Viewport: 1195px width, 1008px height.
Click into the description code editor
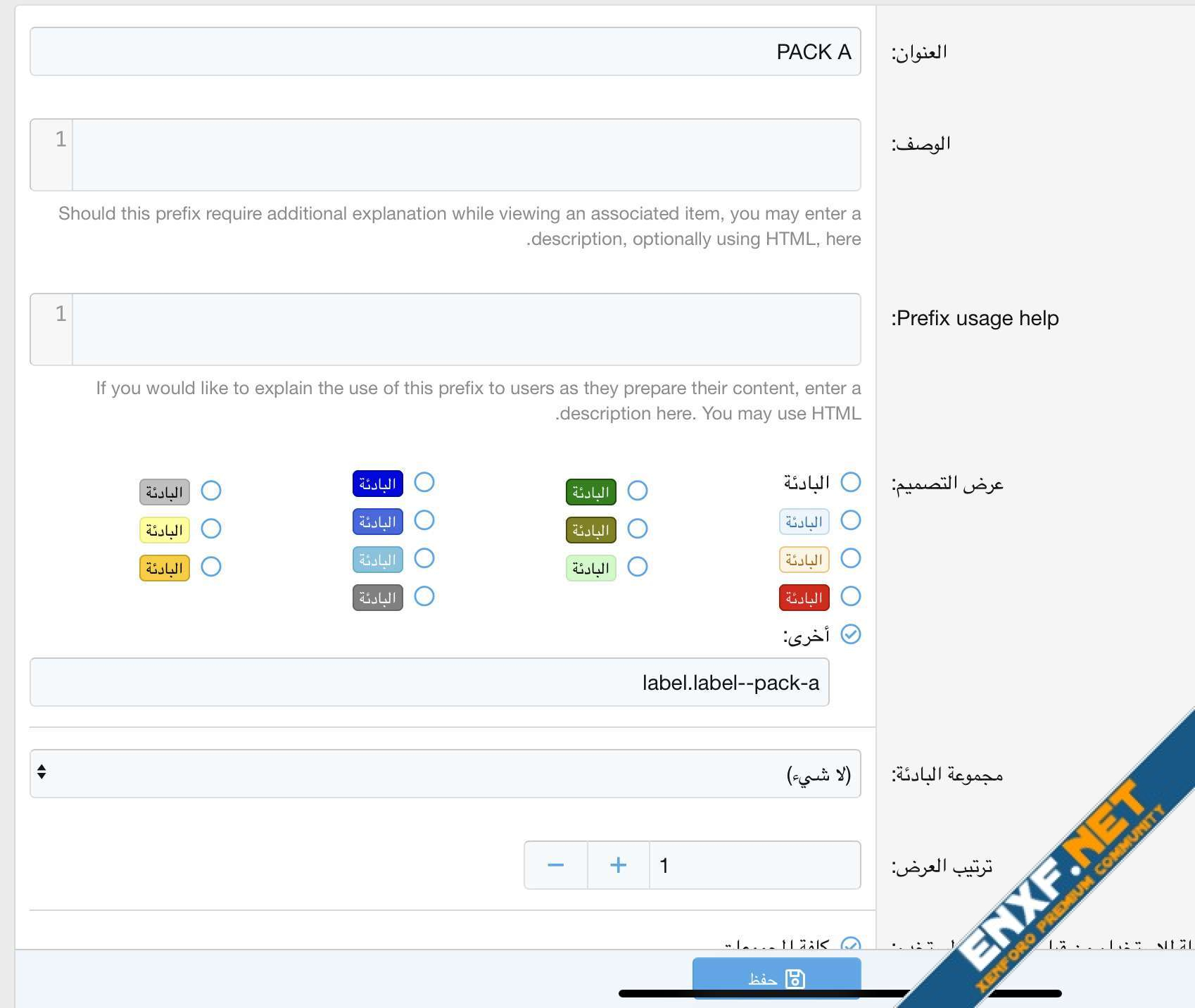click(x=466, y=155)
